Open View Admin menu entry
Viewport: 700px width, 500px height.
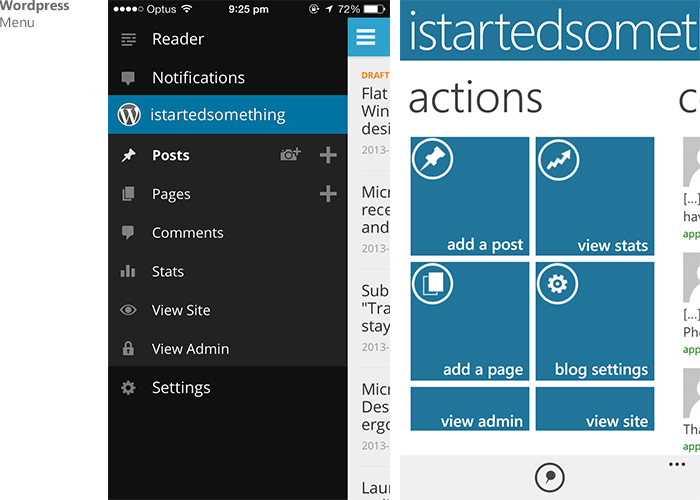pos(228,349)
